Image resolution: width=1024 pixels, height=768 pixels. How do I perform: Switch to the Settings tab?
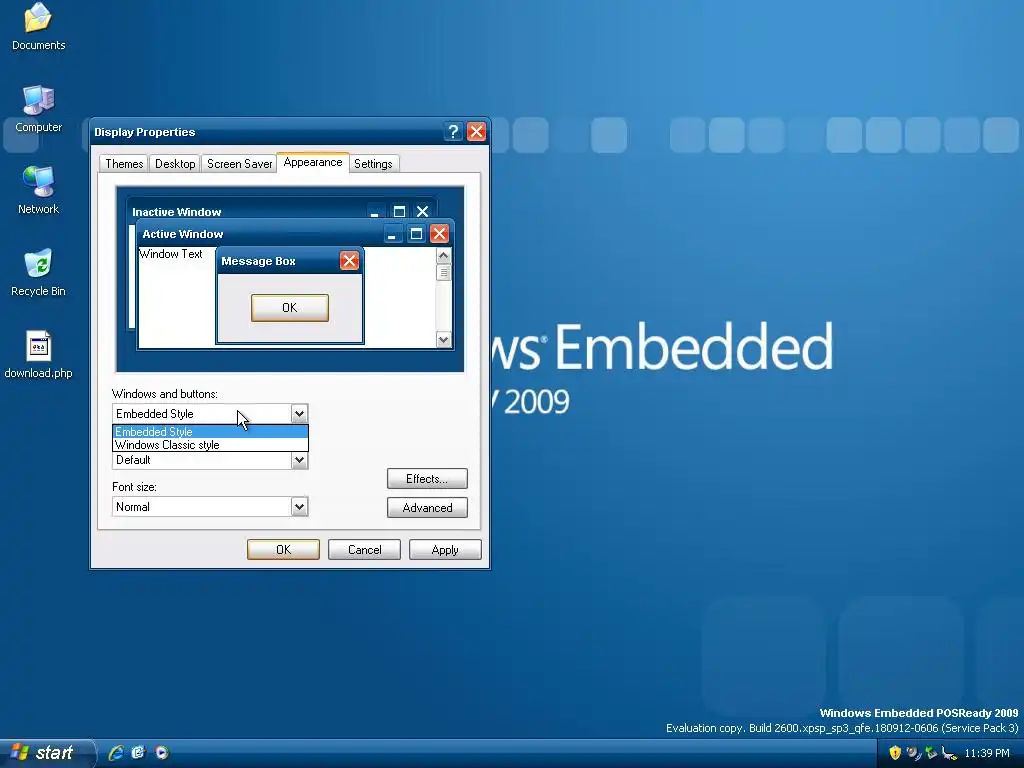(x=373, y=164)
